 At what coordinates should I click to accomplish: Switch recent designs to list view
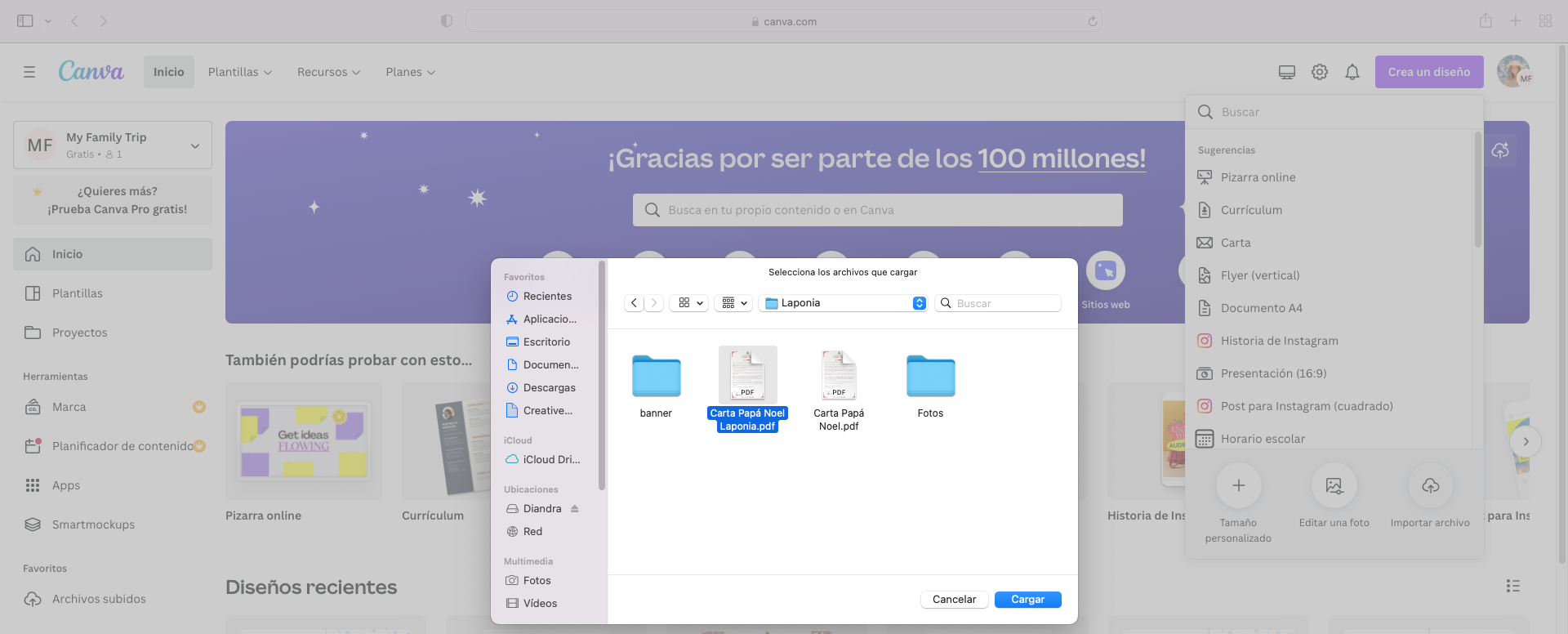click(1512, 586)
